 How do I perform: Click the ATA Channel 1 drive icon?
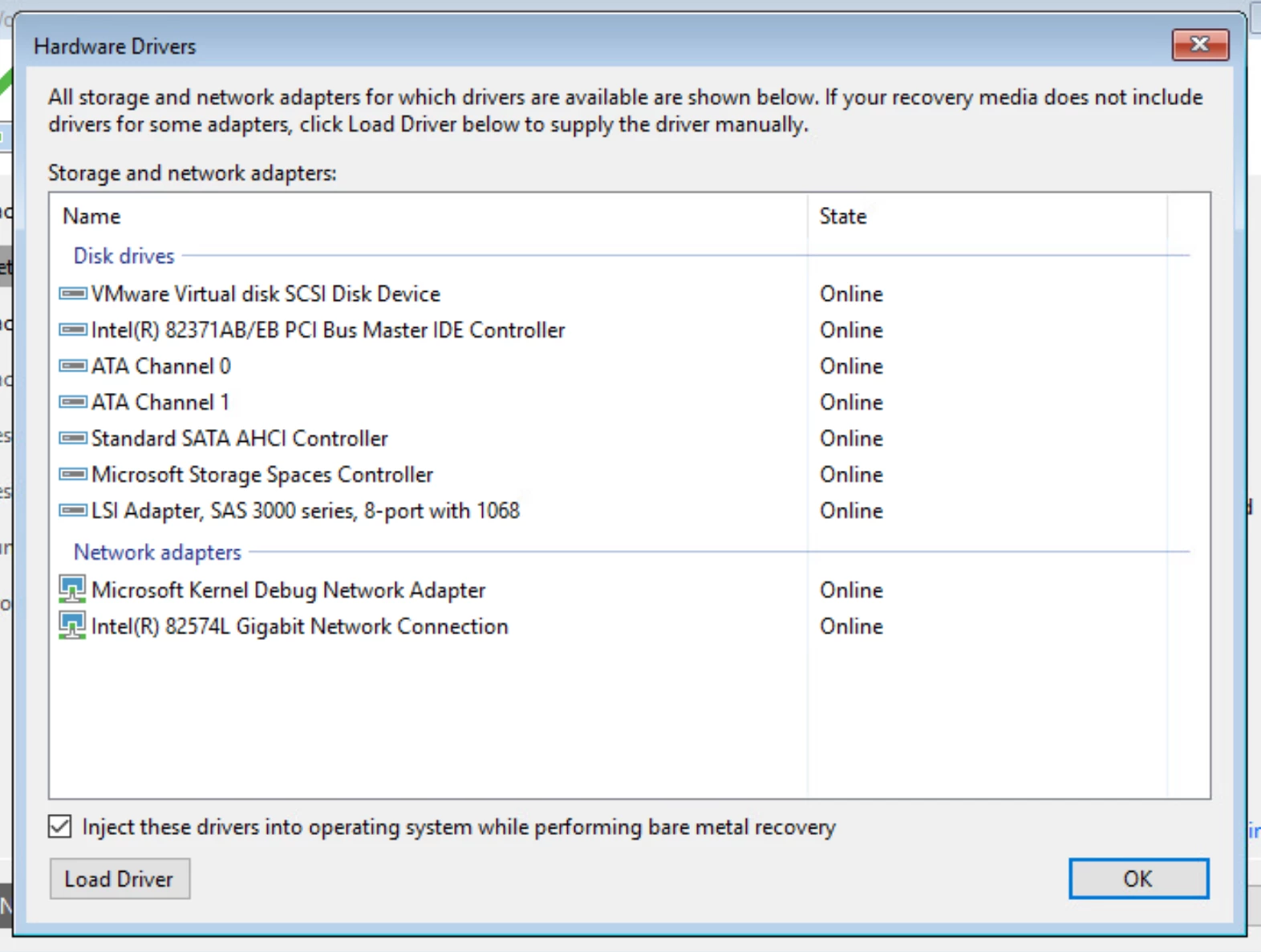pos(73,402)
